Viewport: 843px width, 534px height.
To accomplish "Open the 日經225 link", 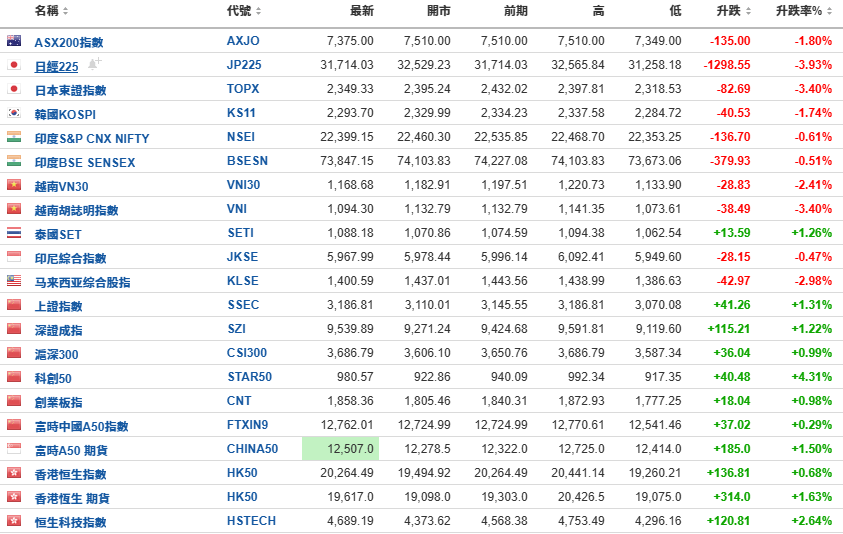I will pos(56,67).
